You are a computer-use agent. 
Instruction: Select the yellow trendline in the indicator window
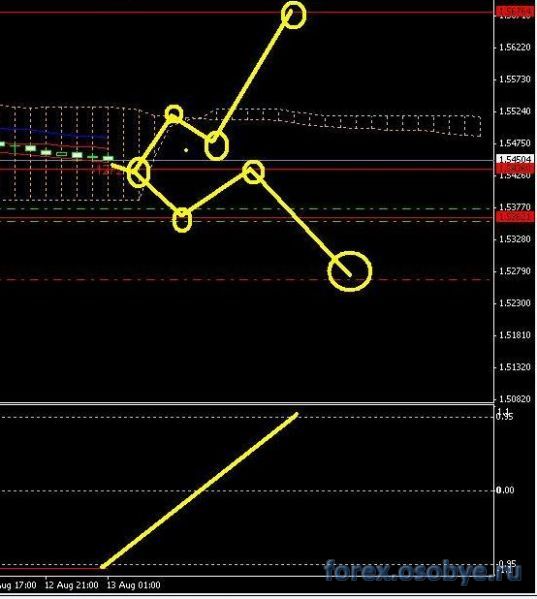[199, 490]
